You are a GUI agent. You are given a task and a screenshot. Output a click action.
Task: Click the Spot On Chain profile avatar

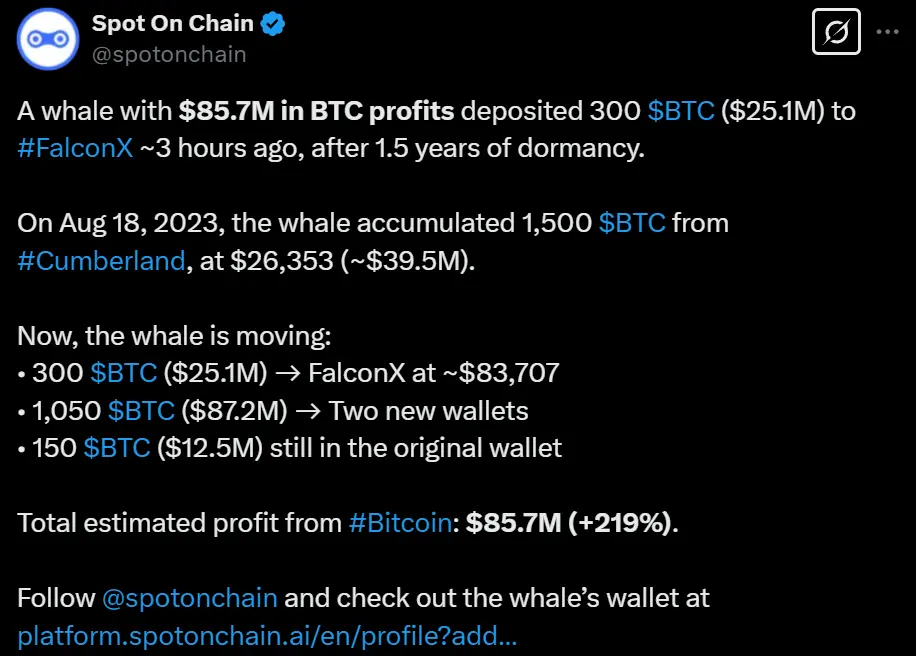pyautogui.click(x=49, y=39)
